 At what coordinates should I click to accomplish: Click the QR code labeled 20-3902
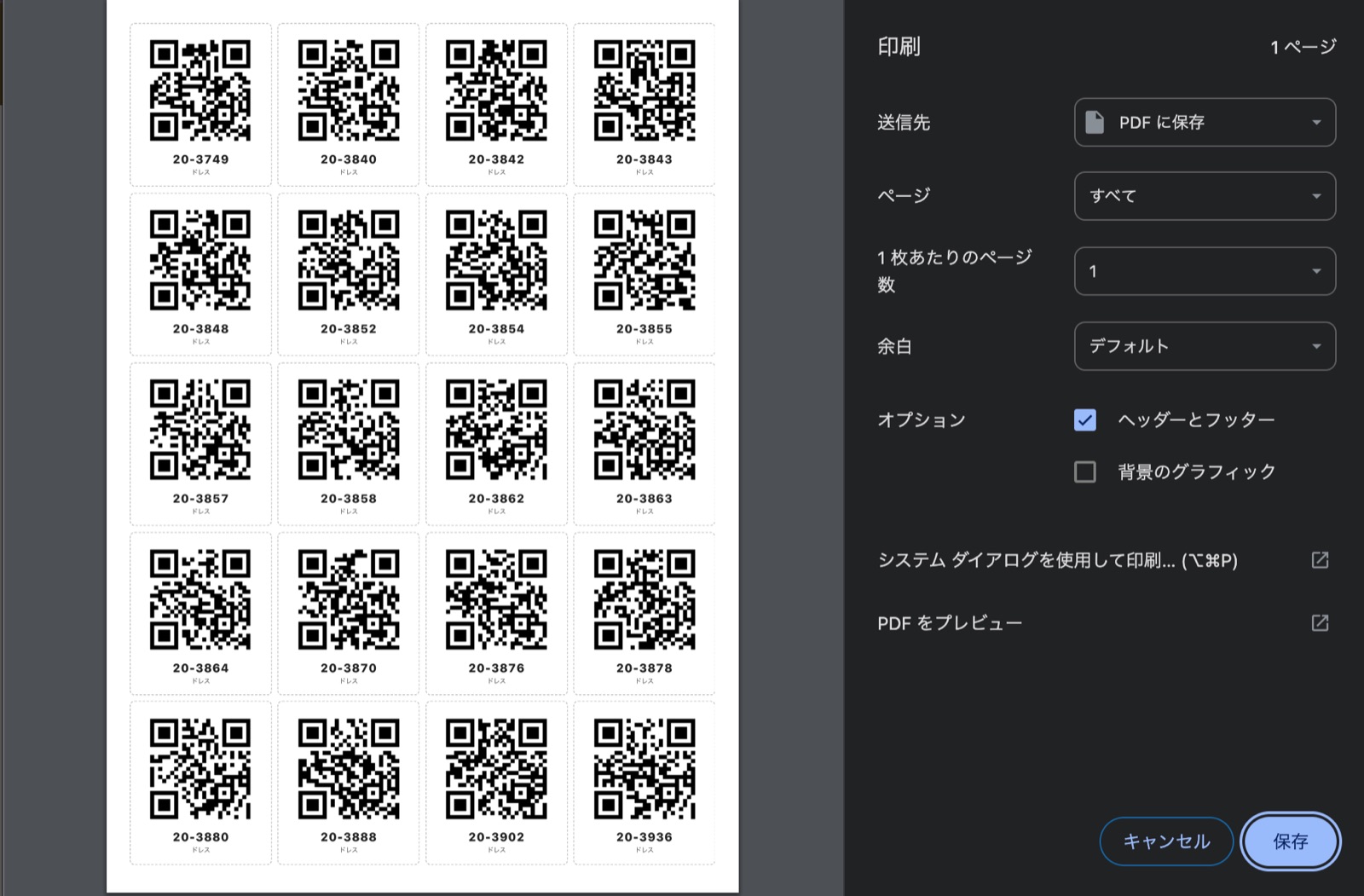pyautogui.click(x=496, y=769)
